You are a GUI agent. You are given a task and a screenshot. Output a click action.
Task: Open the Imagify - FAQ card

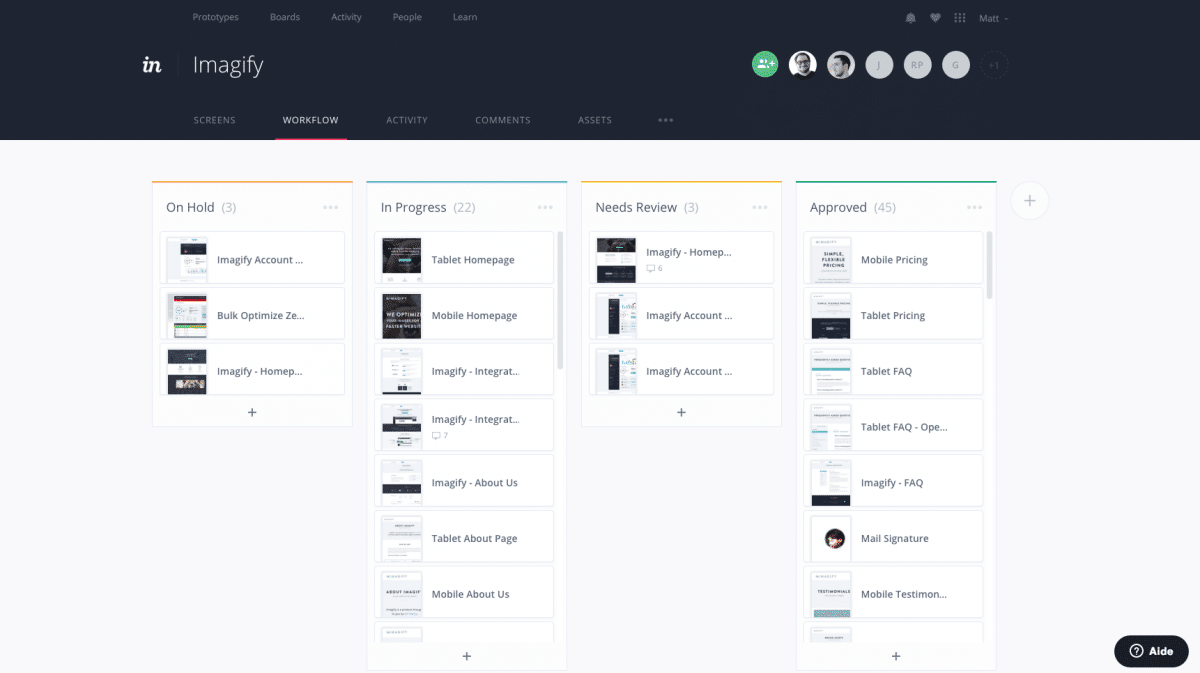(893, 483)
